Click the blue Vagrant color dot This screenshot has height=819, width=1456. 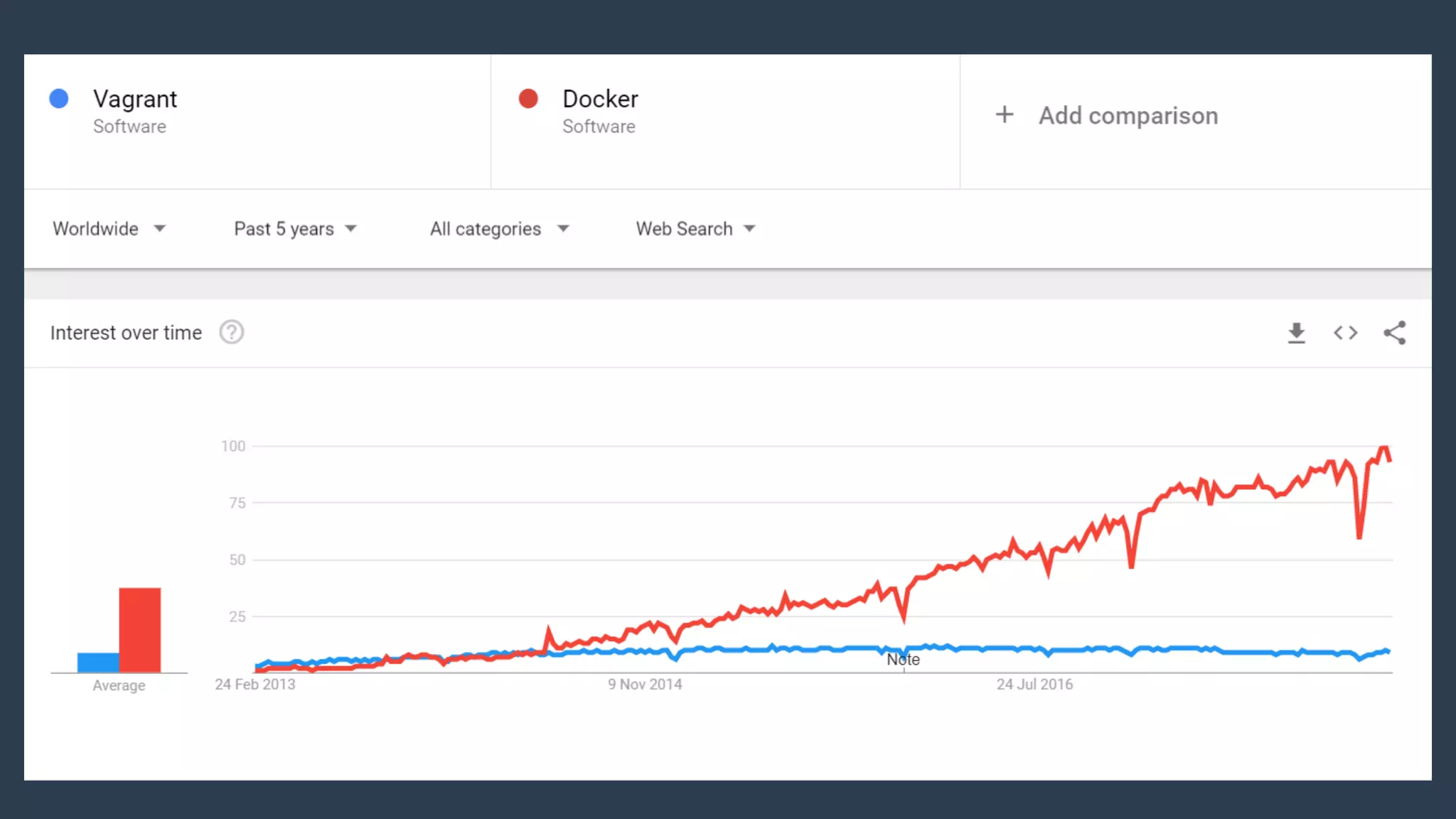[59, 99]
